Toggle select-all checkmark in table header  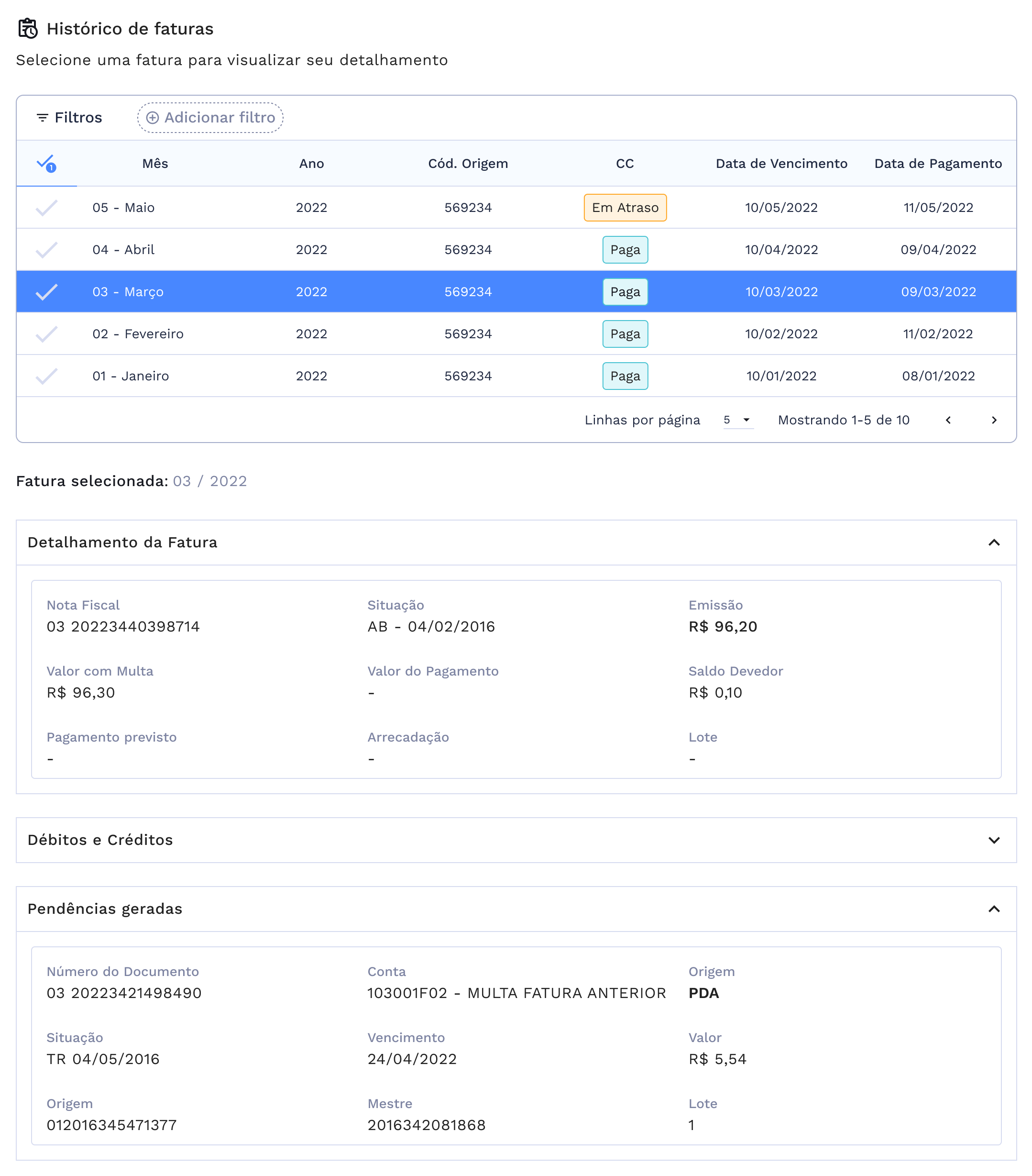pyautogui.click(x=46, y=164)
